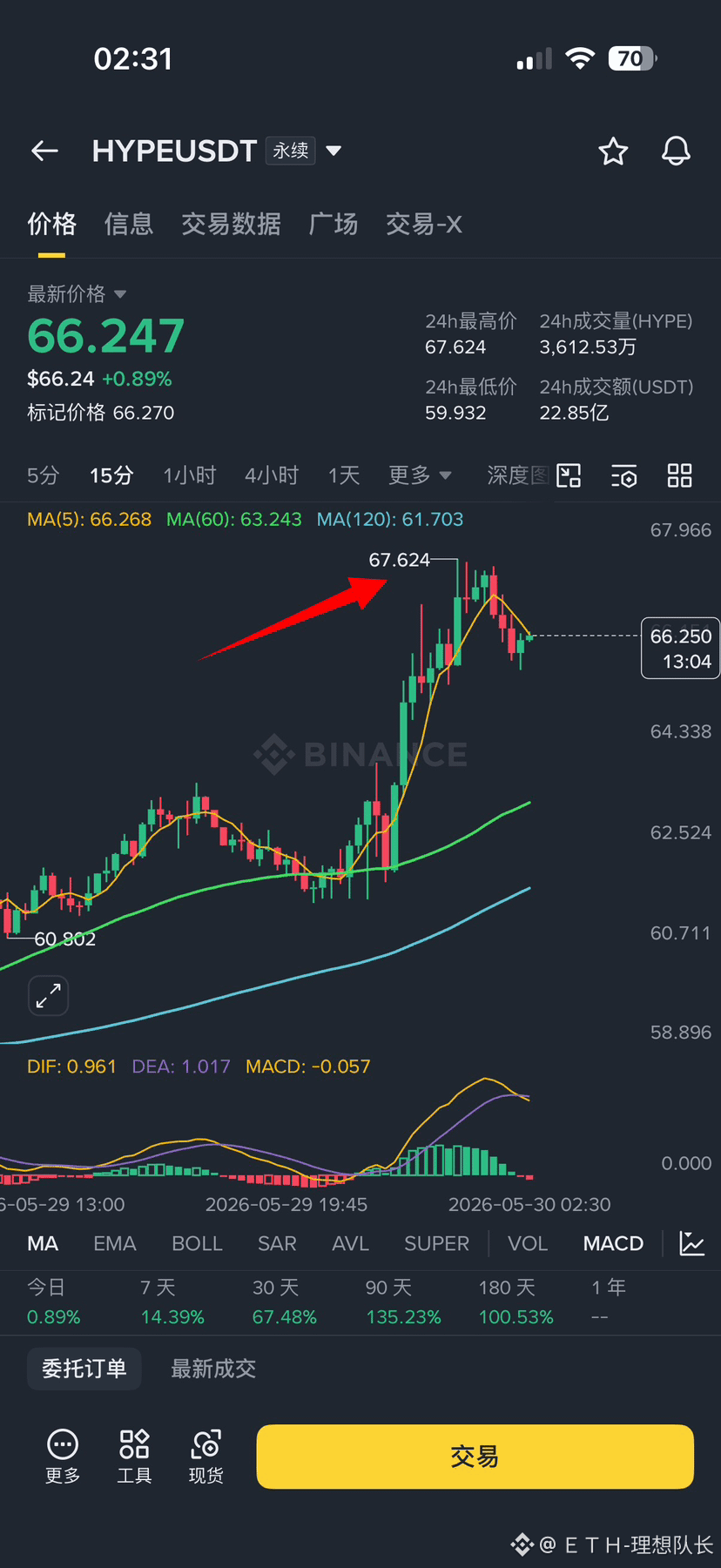Tap the MACD: -0.057 label
The height and width of the screenshot is (1568, 721).
(307, 1067)
